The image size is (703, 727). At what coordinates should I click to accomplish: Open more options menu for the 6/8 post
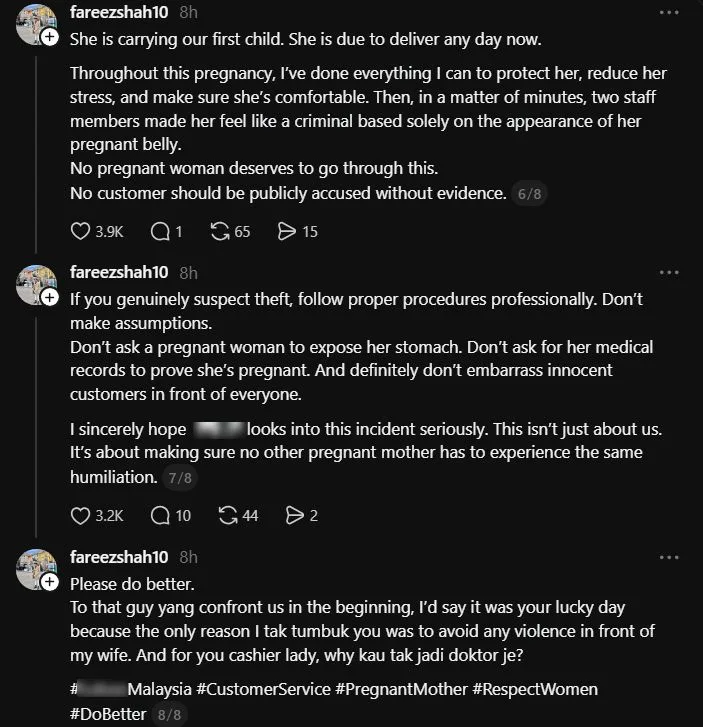(669, 13)
